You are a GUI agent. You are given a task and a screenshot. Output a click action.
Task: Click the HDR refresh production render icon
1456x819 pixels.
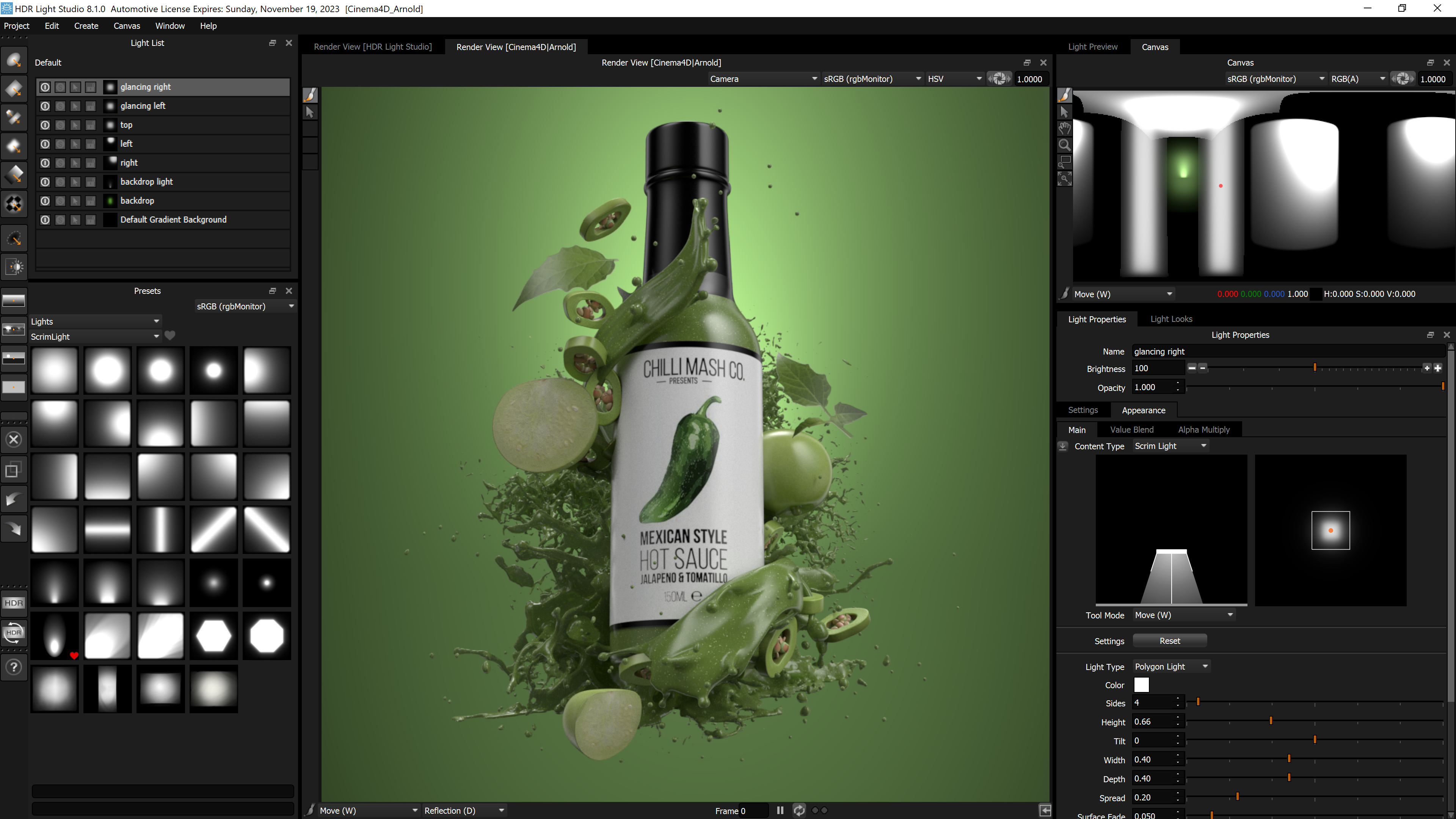coord(14,633)
